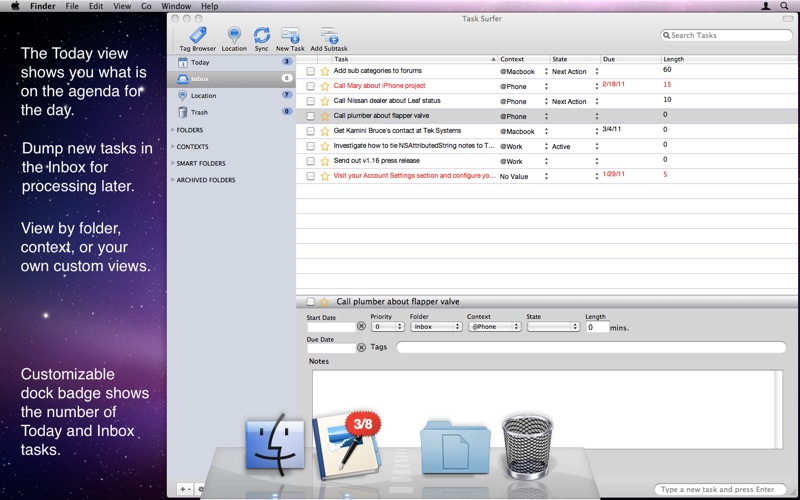Screen dimensions: 800x500
Task: Open the Window menu in menu bar
Action: pyautogui.click(x=176, y=6)
